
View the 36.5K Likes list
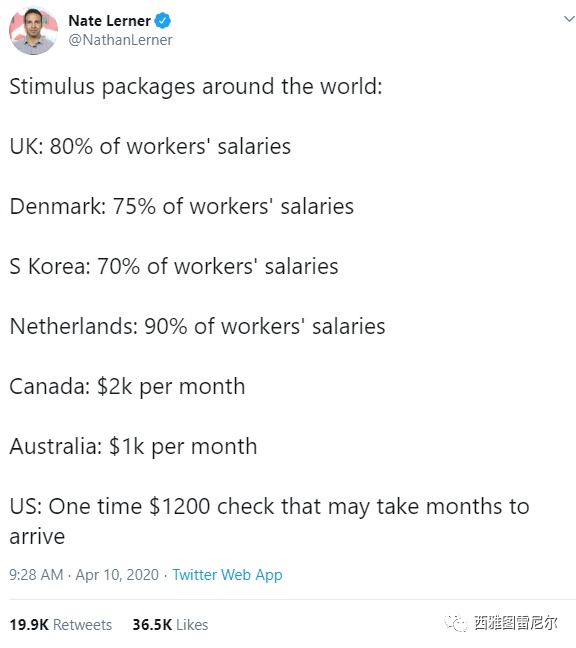click(x=170, y=624)
